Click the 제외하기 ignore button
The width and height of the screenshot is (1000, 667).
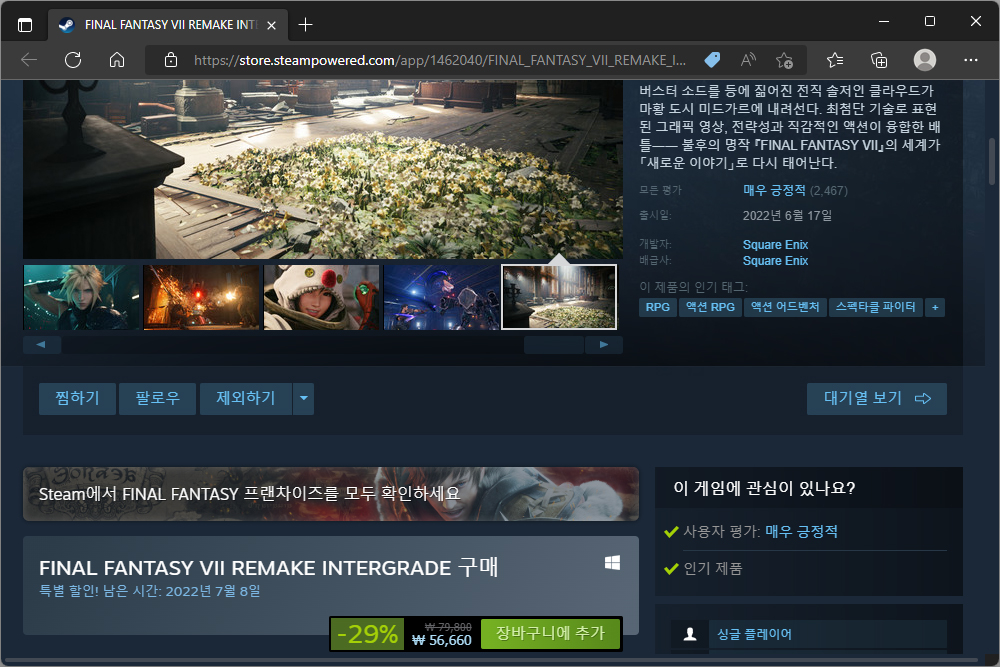(246, 399)
